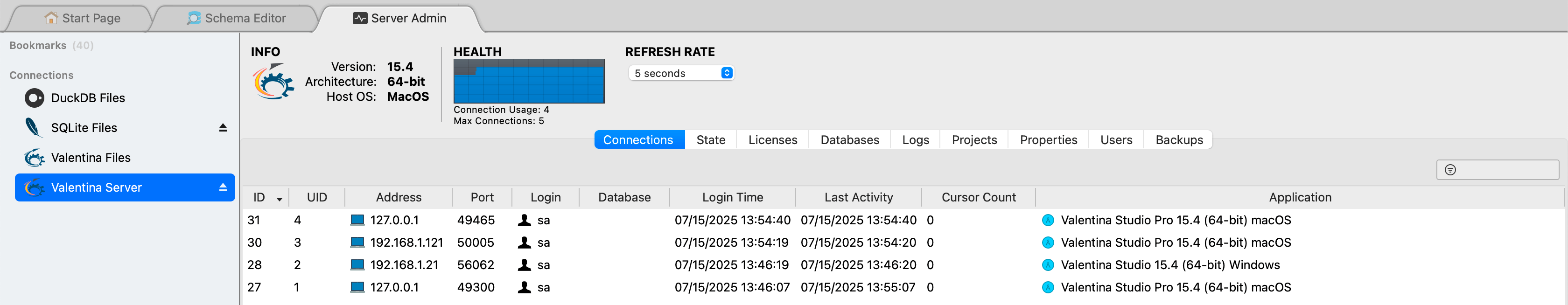Viewport: 1568px width, 305px height.
Task: Select the Valentina Files connection
Action: (125, 158)
